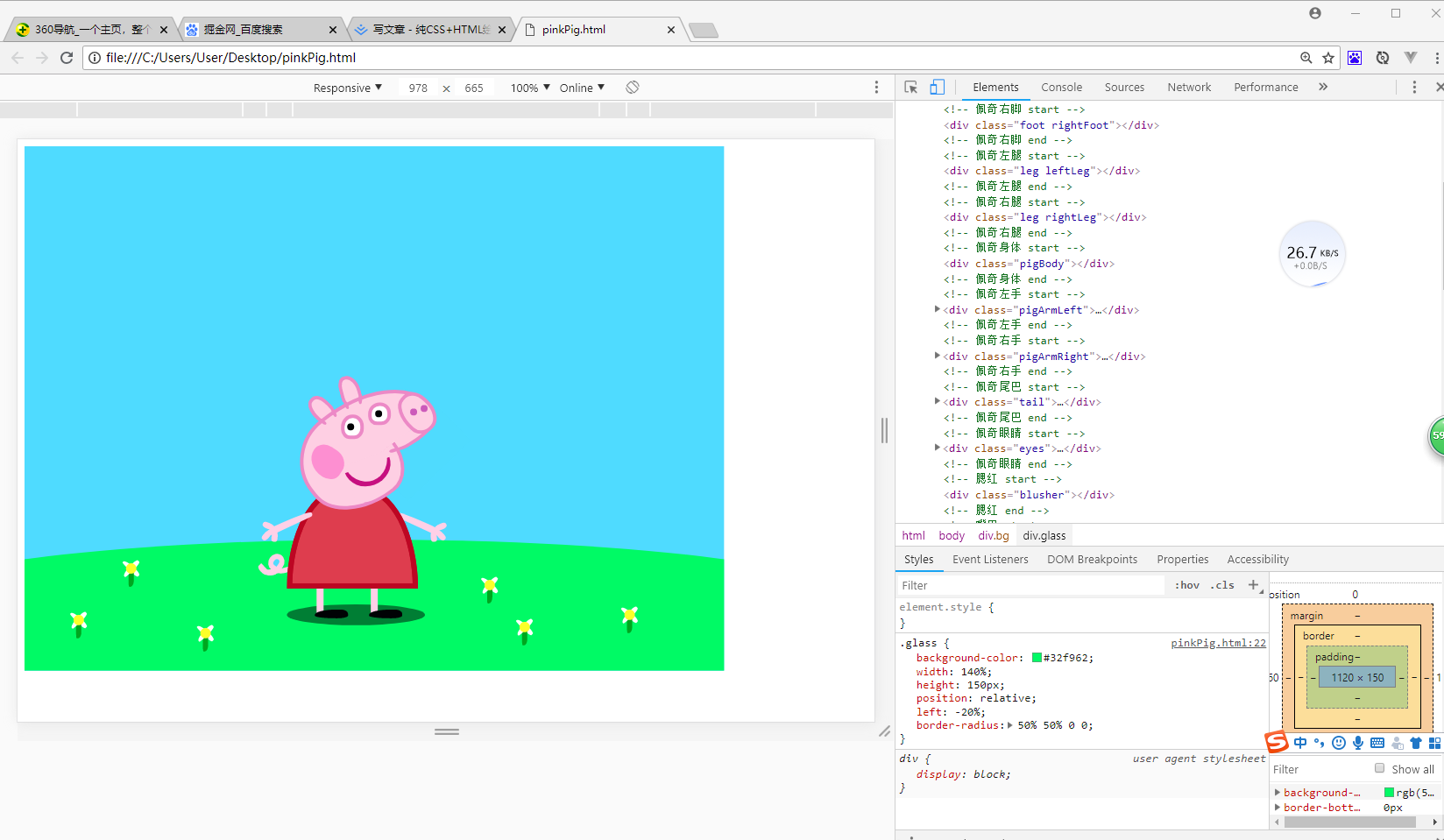Expand the eyes div node
Viewport: 1444px width, 840px height.
[x=938, y=448]
